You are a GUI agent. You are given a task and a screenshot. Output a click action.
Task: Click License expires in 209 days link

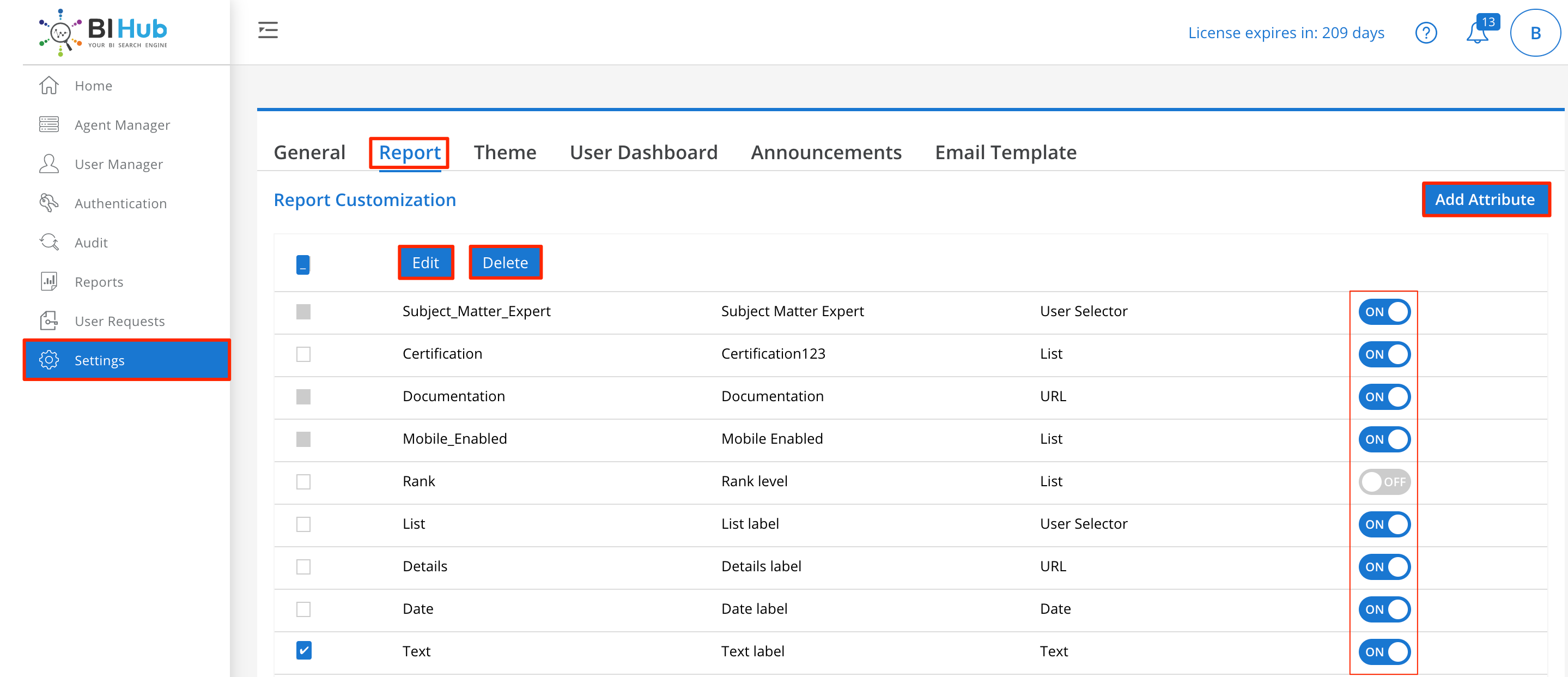pyautogui.click(x=1286, y=33)
